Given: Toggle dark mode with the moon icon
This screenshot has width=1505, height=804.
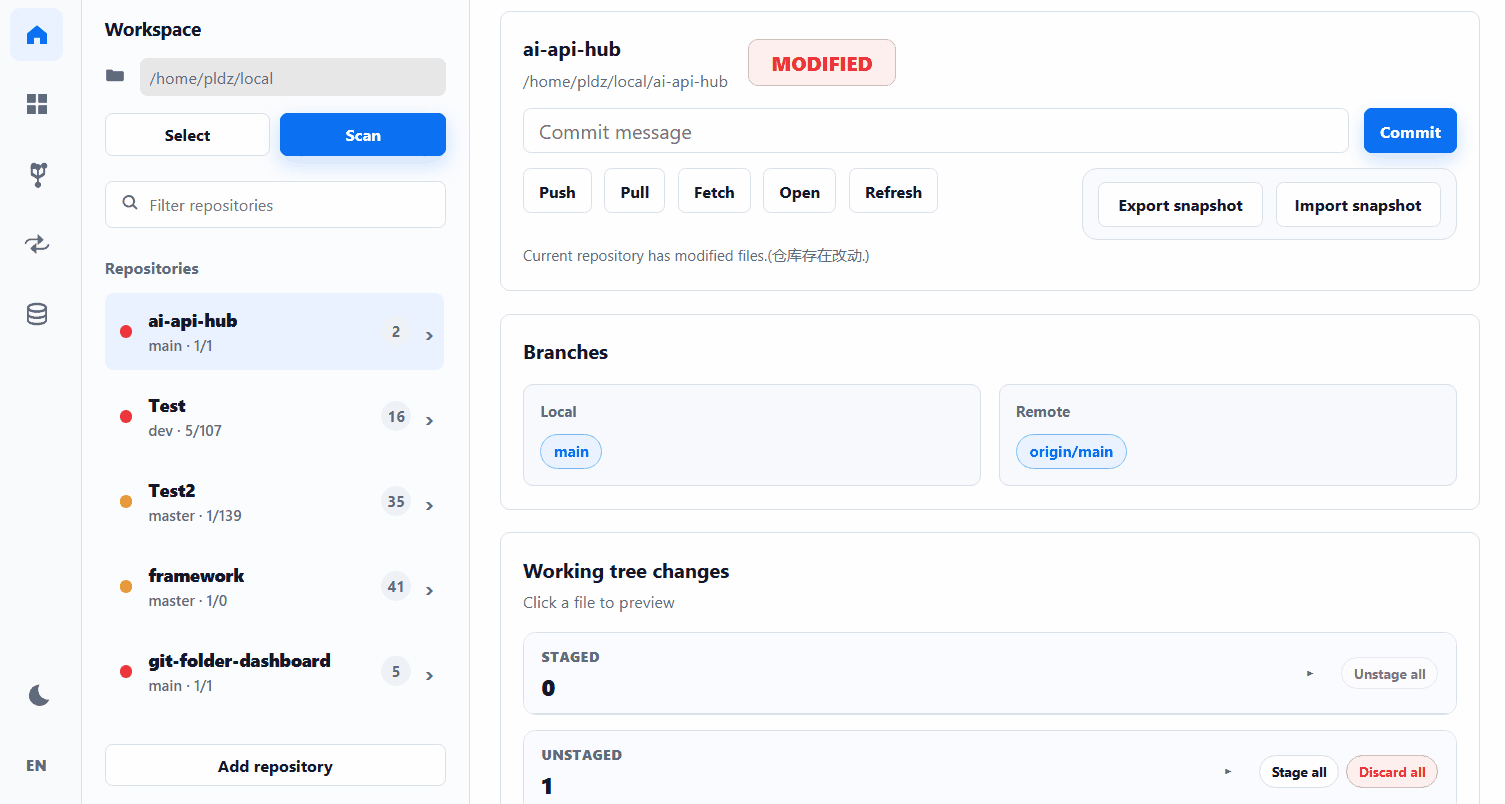Looking at the screenshot, I should tap(37, 694).
